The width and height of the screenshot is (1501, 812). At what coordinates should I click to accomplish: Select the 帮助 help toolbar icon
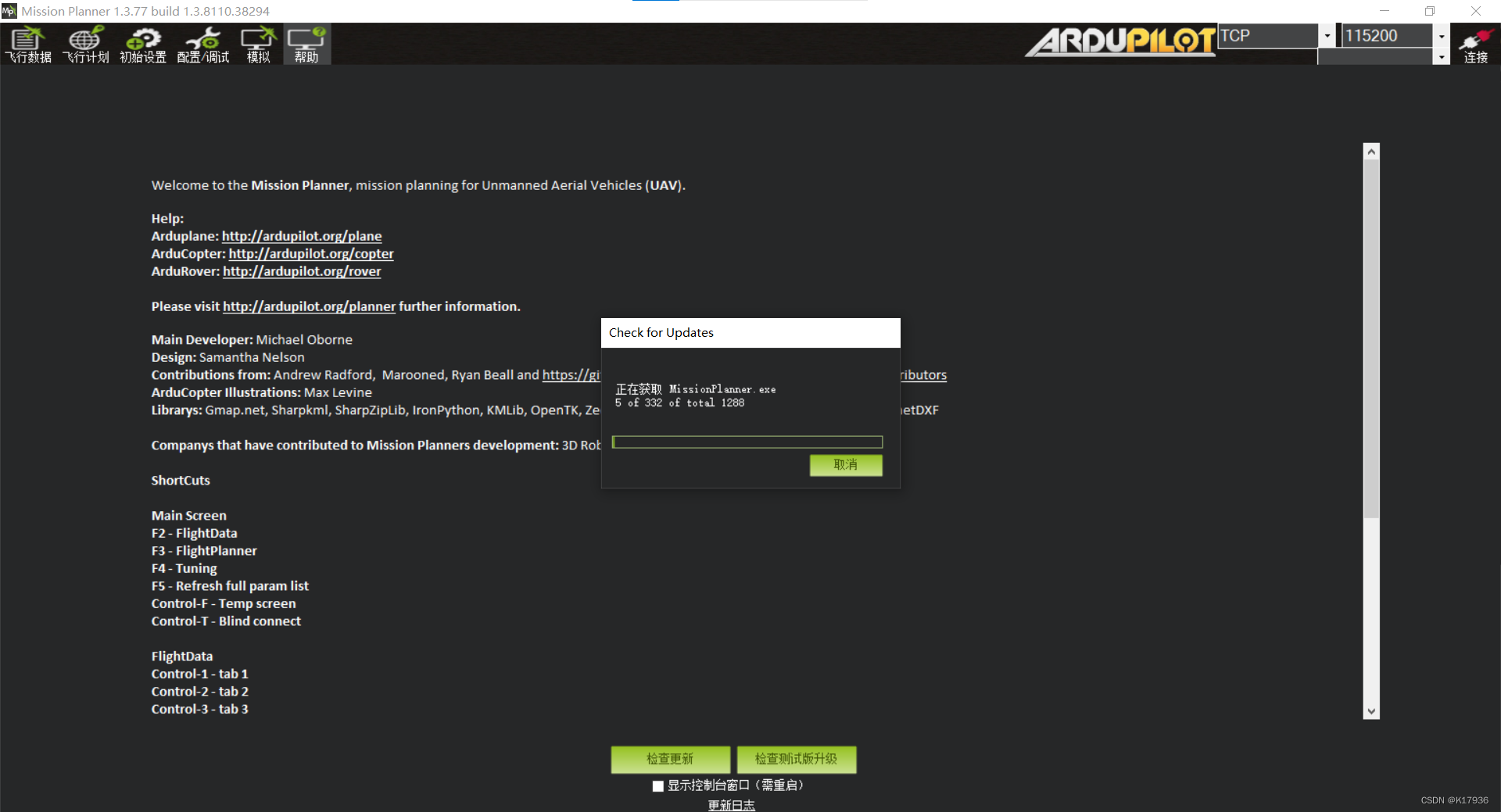point(306,45)
